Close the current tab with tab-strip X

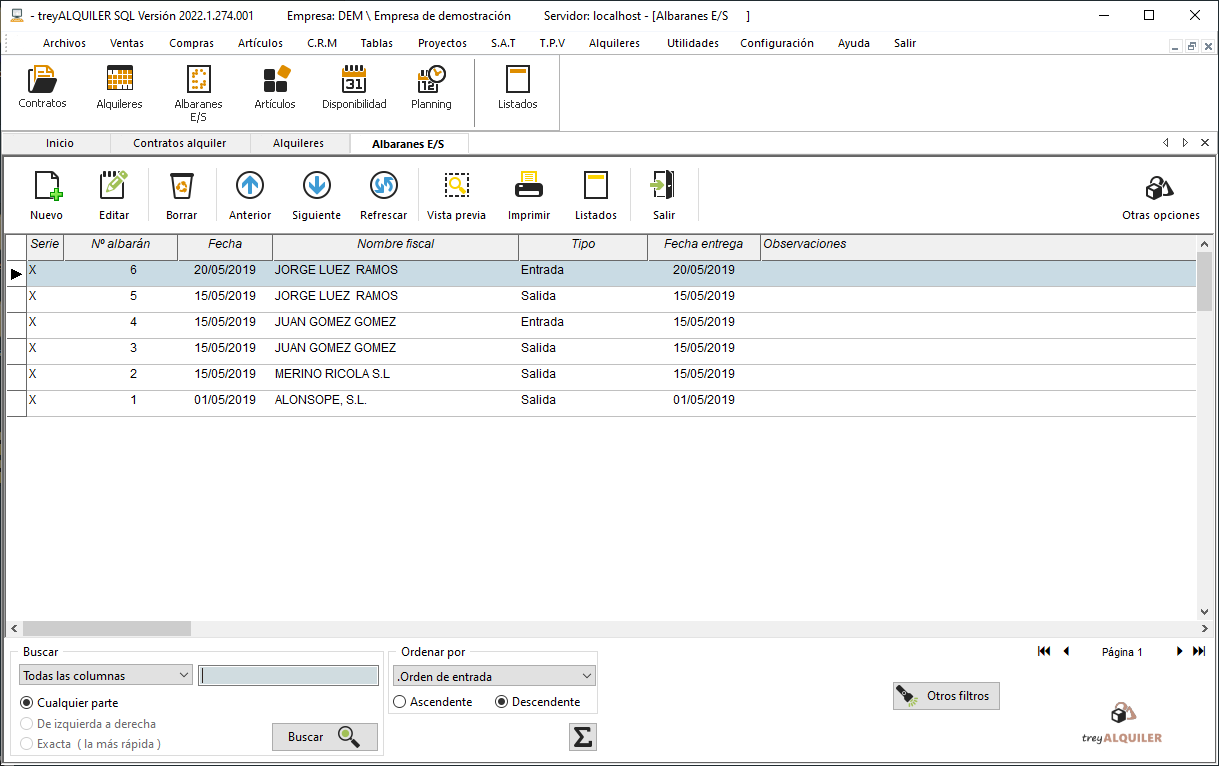[x=1205, y=143]
